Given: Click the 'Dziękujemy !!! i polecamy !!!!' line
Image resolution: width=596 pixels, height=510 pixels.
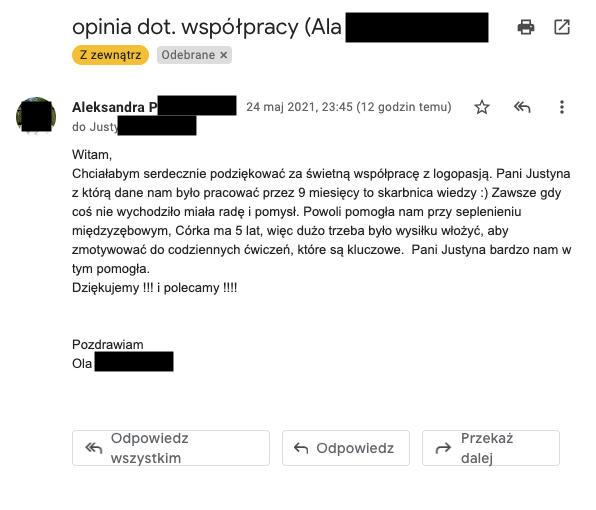Looking at the screenshot, I should coord(154,288).
